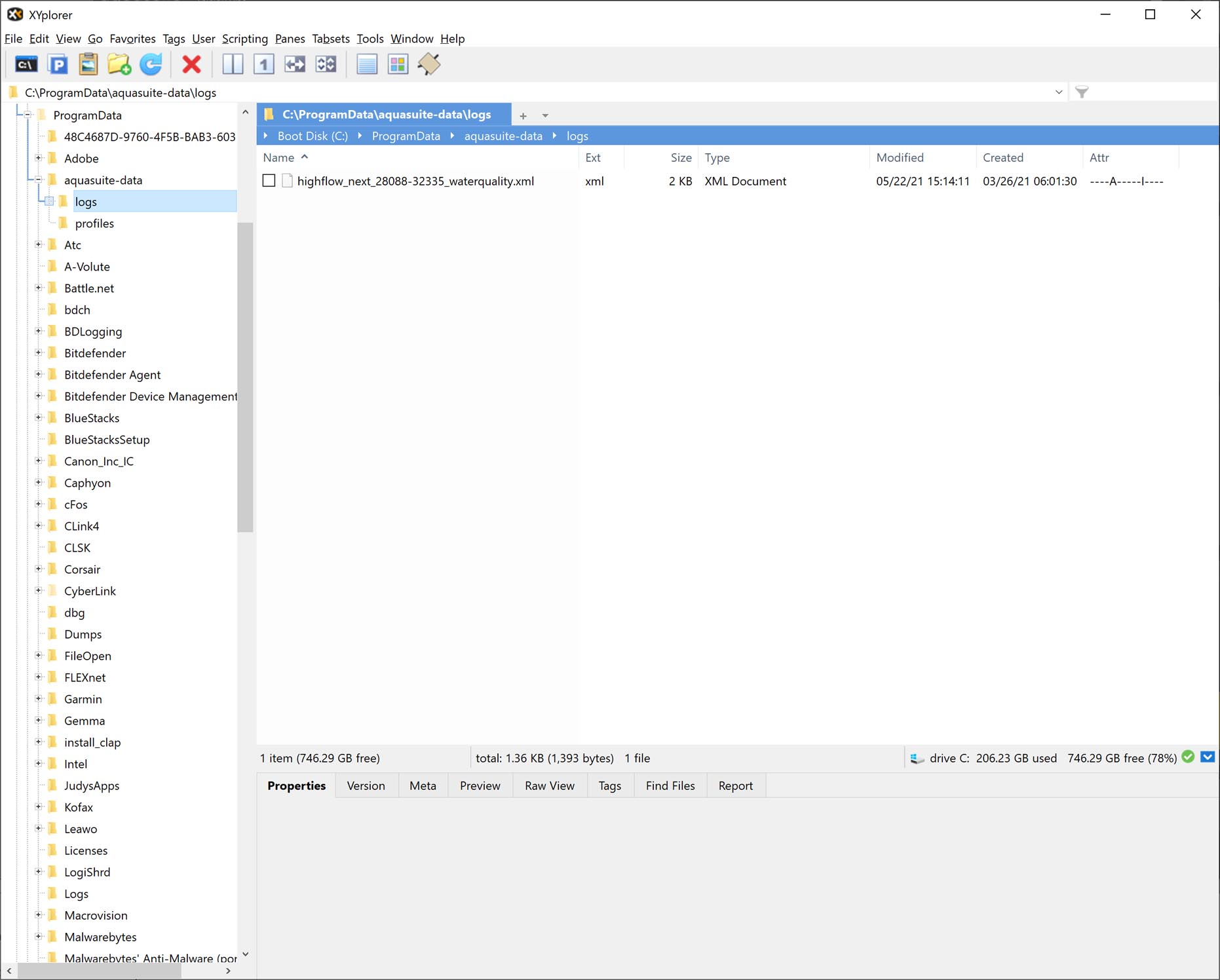The width and height of the screenshot is (1220, 980).
Task: Switch to the Version info tab
Action: pos(366,785)
